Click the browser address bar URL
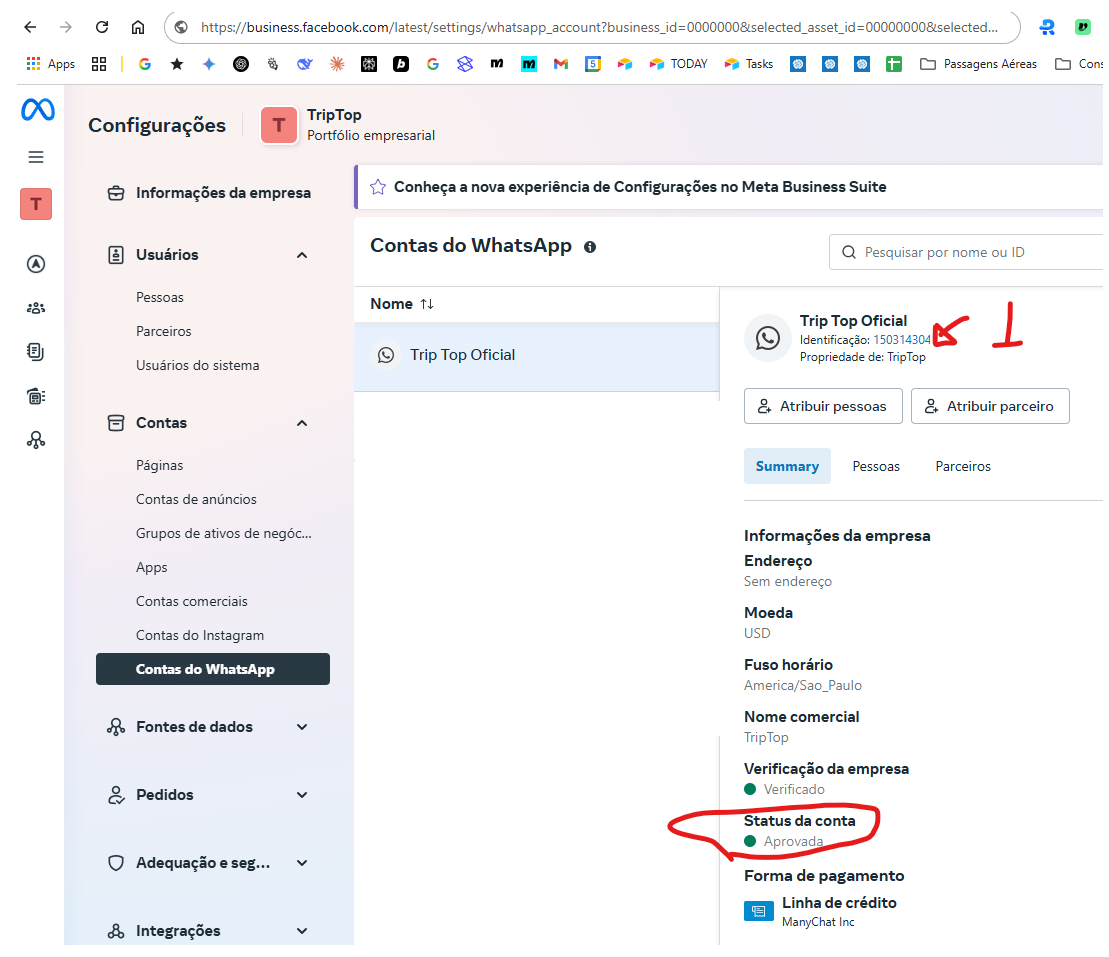Screen dimensions: 1109x957 pos(598,27)
